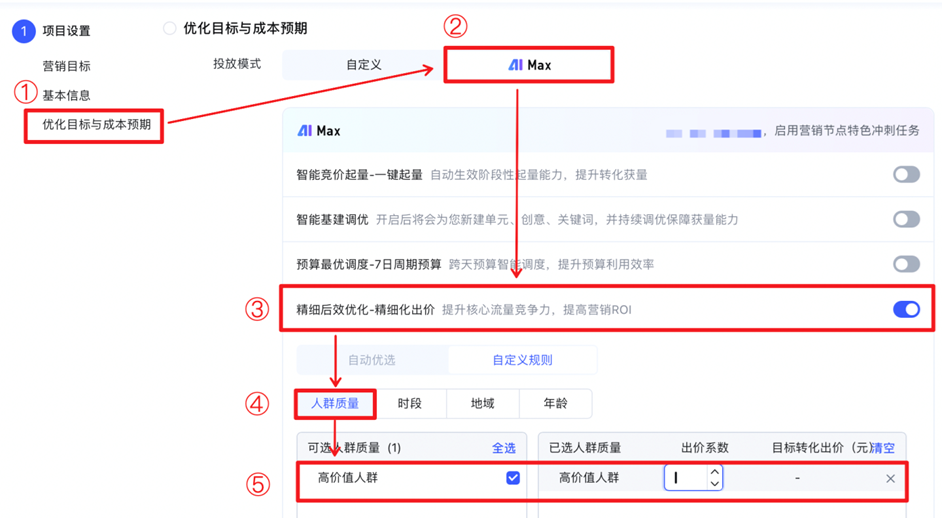Uncheck the 高价值人群 checkbox

click(513, 478)
